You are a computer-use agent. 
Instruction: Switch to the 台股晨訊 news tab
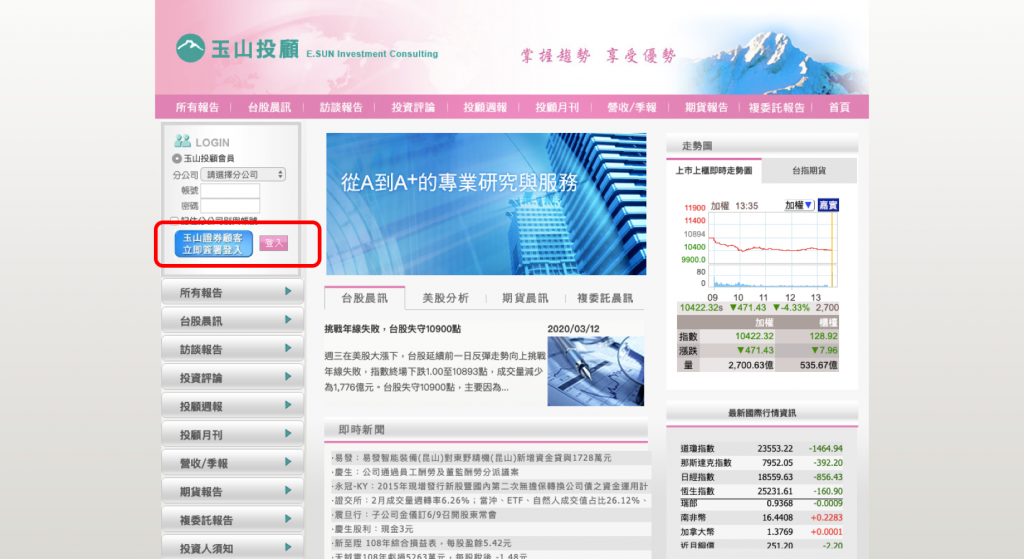(x=364, y=298)
